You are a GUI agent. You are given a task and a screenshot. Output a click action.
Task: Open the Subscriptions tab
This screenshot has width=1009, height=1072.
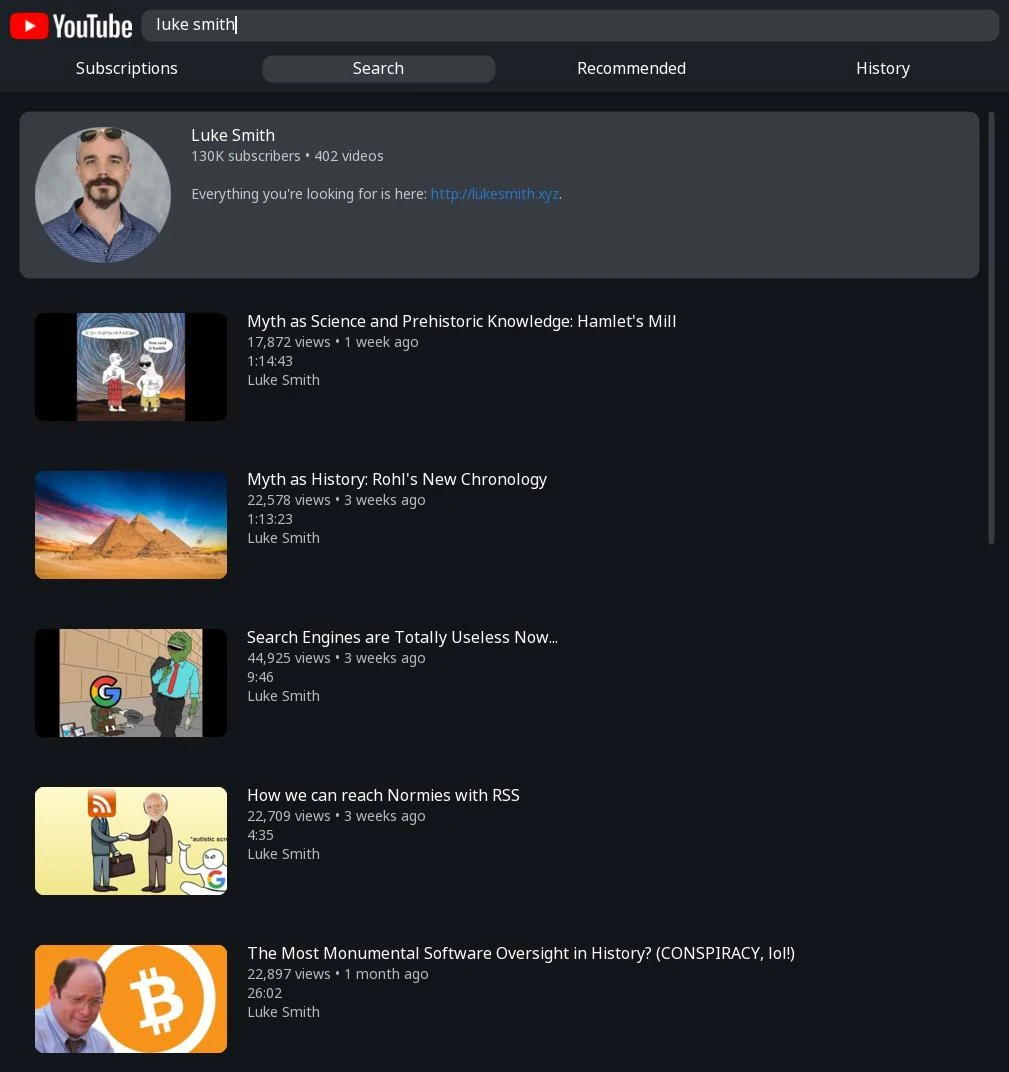click(126, 68)
